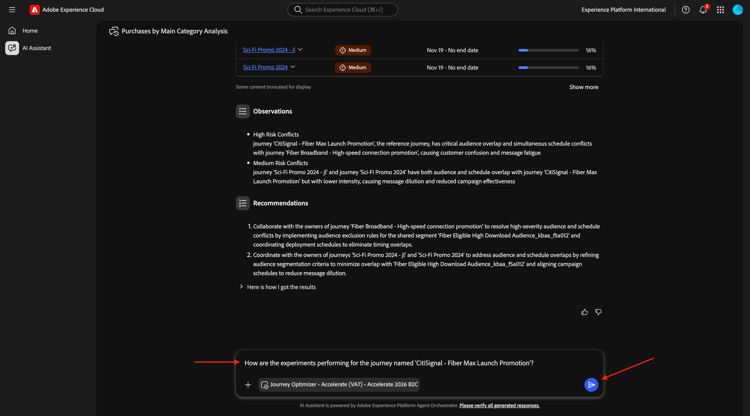
Task: Click the 'Observations' heading text
Action: [x=273, y=111]
